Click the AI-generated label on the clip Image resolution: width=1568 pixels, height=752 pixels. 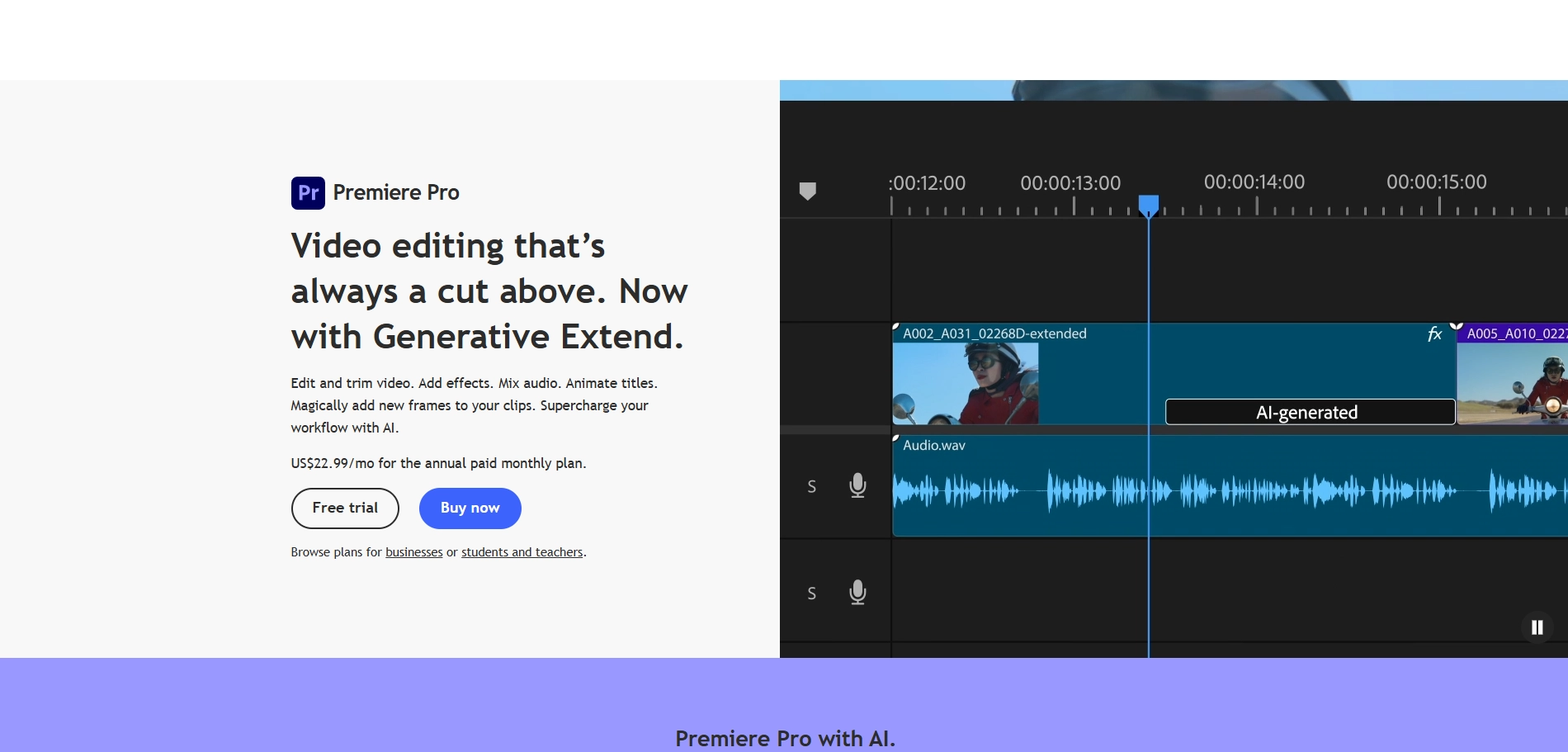pos(1309,412)
